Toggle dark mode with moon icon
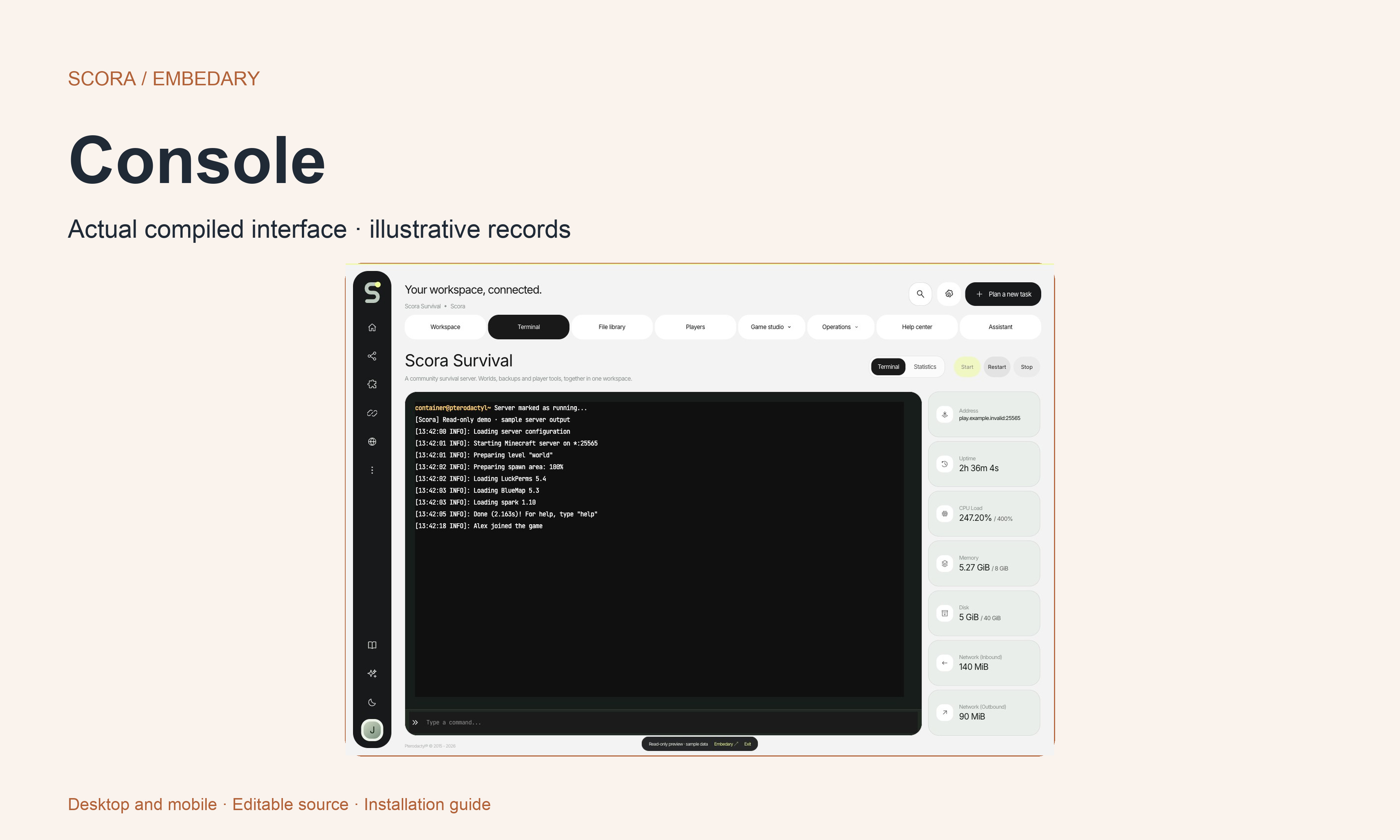The width and height of the screenshot is (1400, 840). pyautogui.click(x=372, y=703)
